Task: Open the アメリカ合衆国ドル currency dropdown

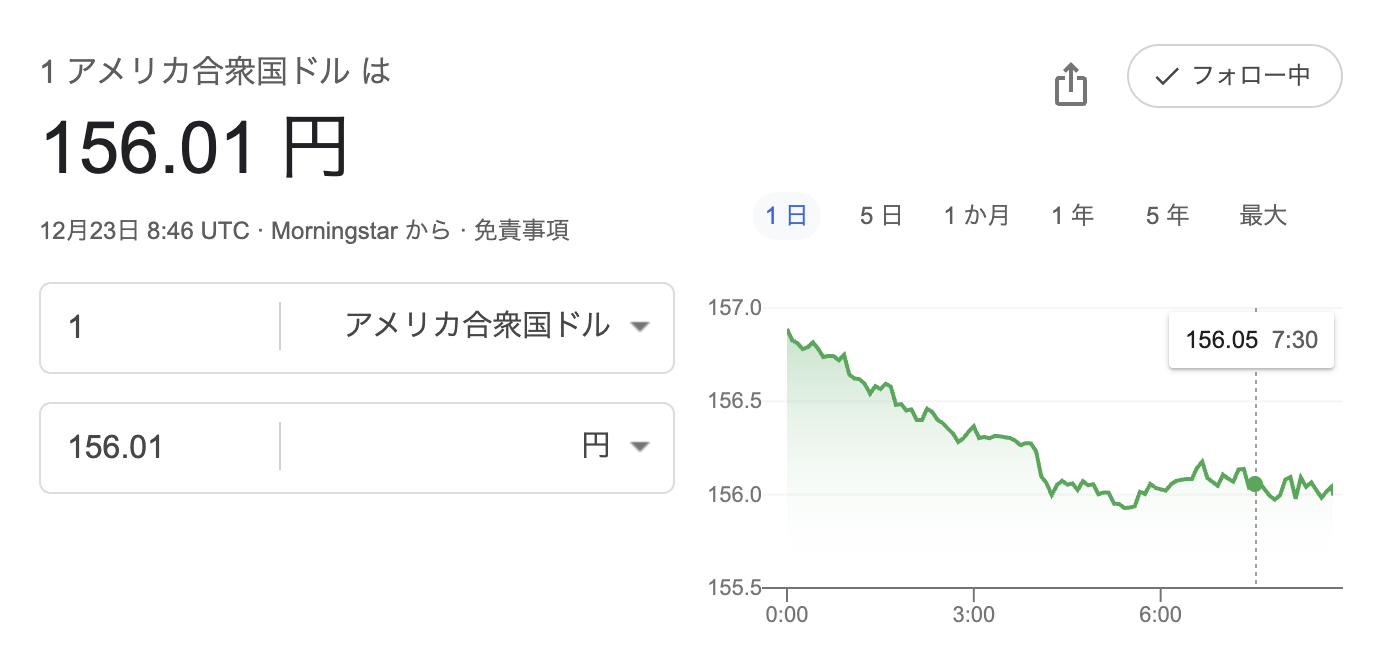Action: (x=477, y=326)
